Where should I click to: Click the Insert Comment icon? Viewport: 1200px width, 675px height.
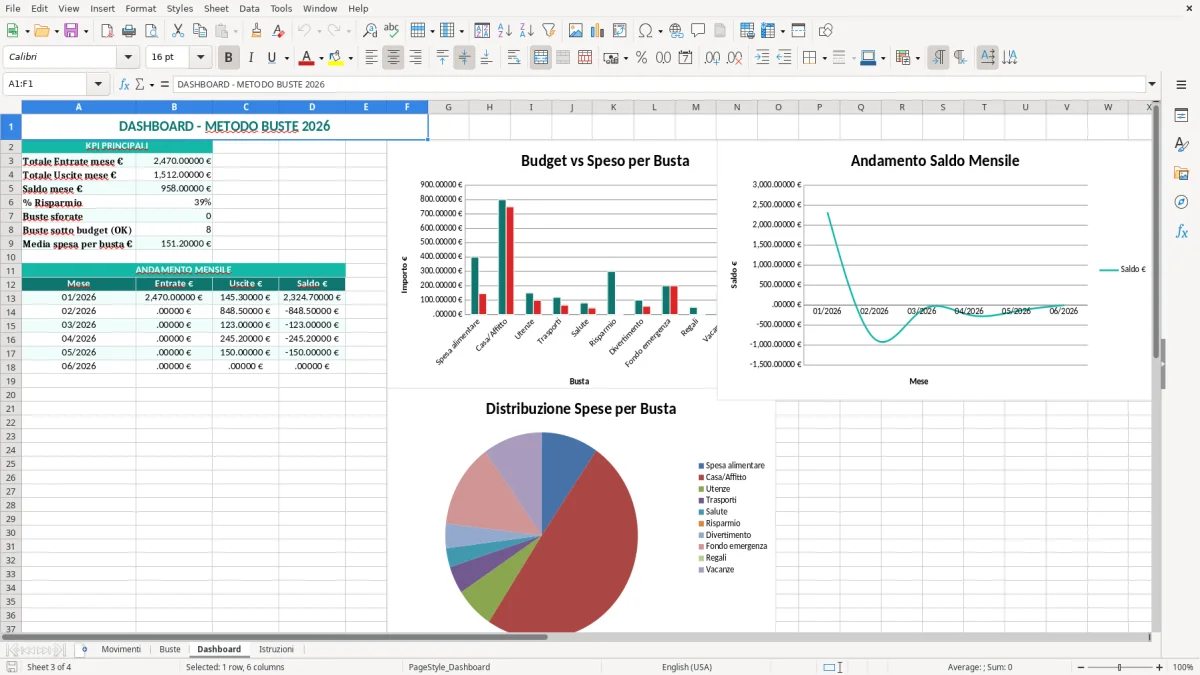click(698, 31)
